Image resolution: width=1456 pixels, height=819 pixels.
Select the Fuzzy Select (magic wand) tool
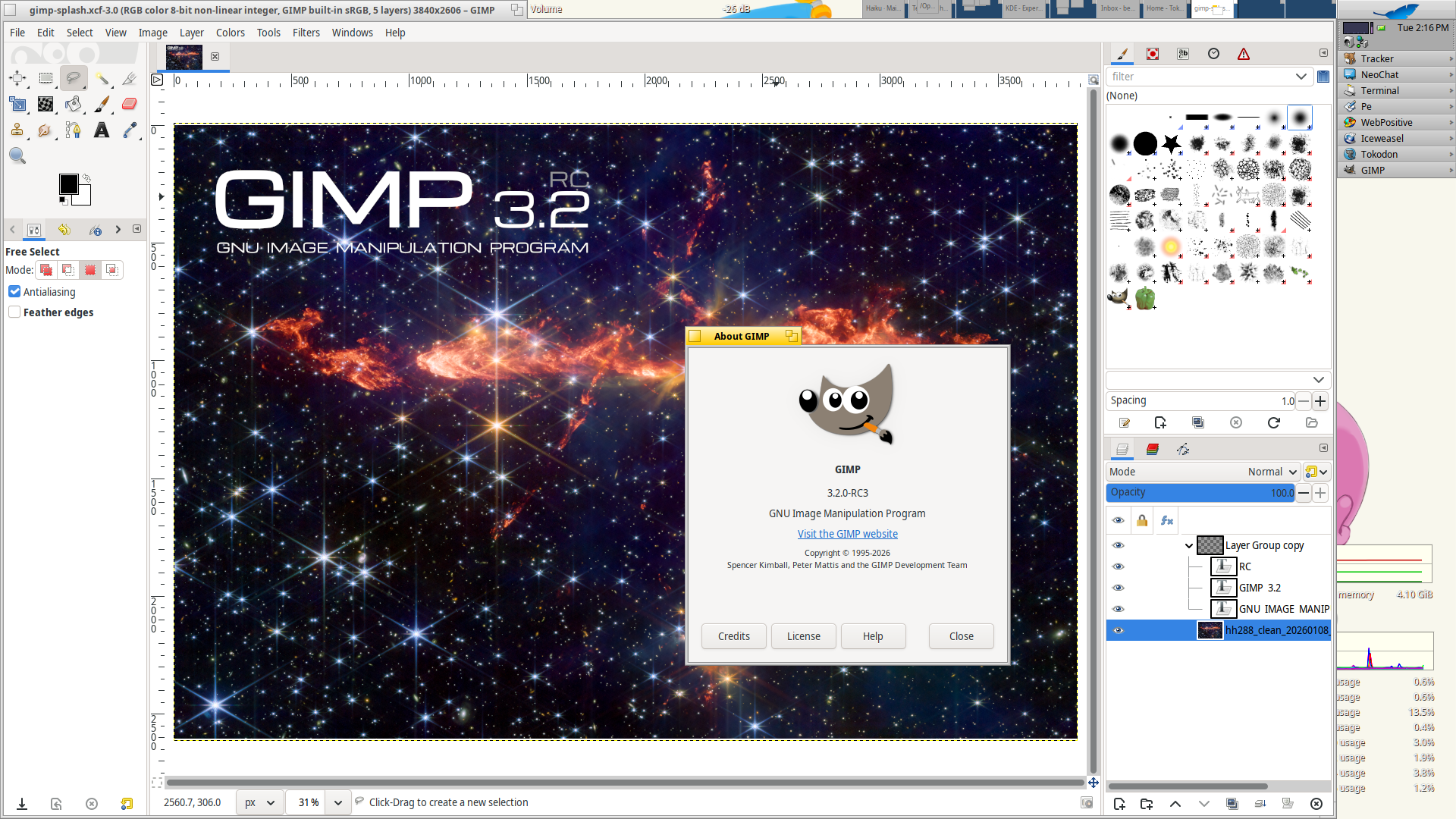102,78
